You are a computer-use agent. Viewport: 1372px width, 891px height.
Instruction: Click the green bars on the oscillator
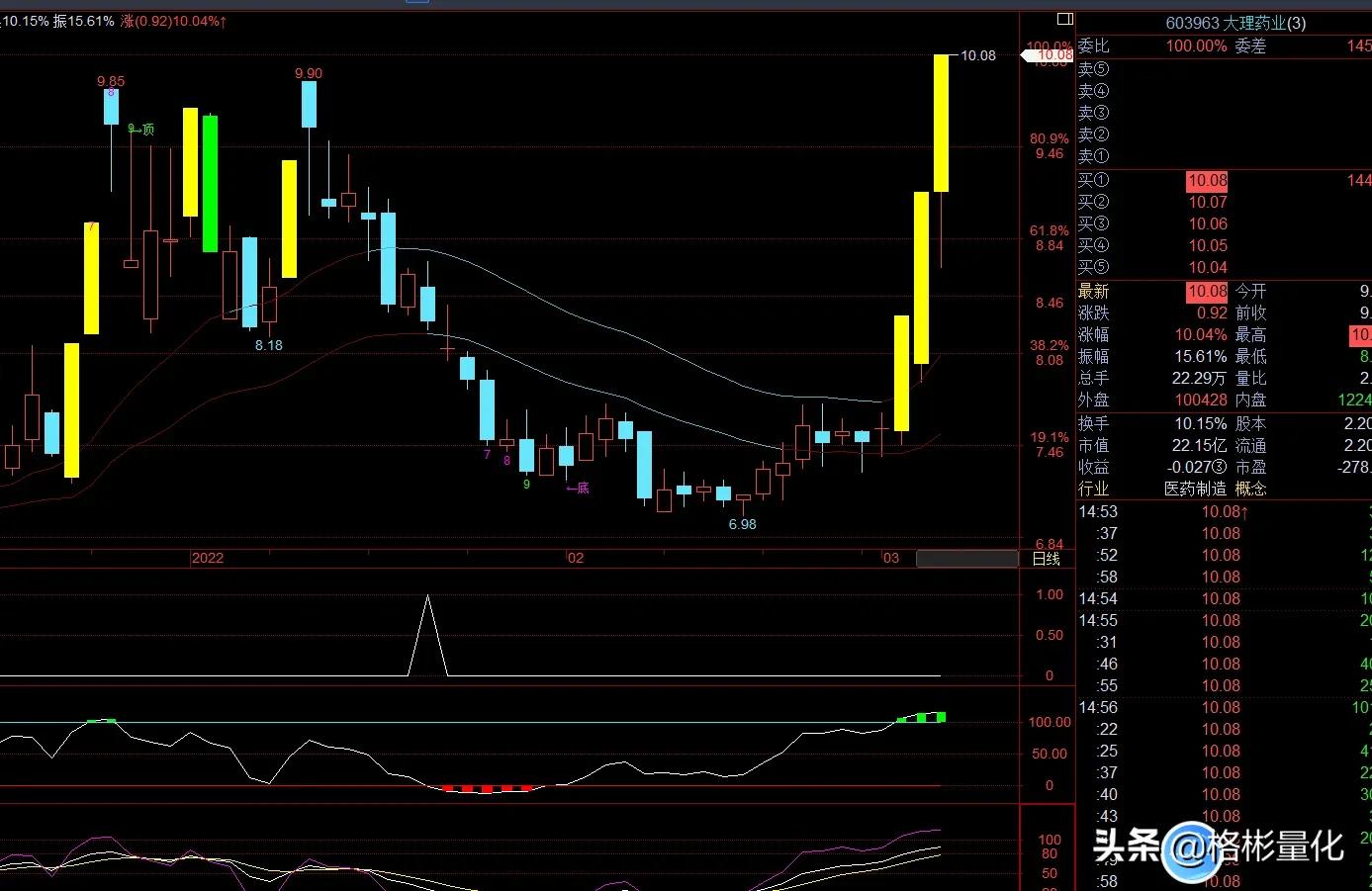pos(924,717)
